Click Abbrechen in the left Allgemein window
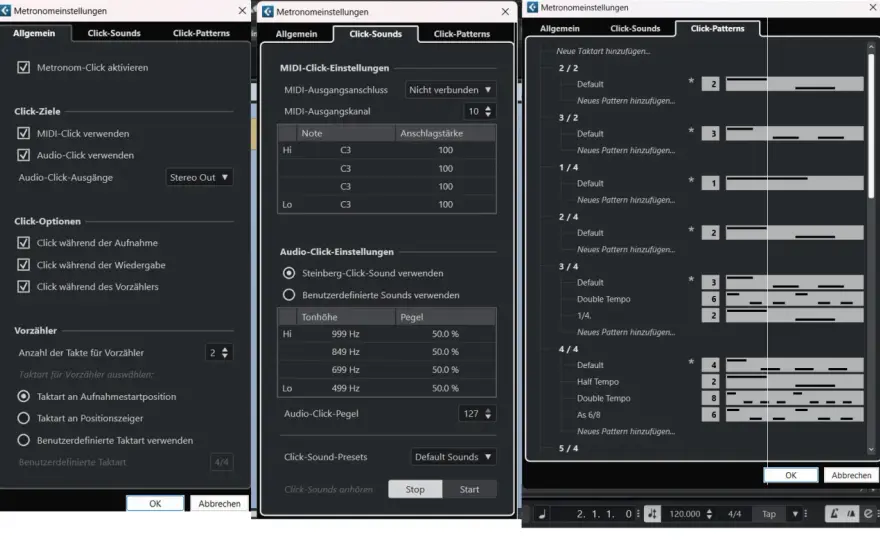880x540 pixels. coord(219,504)
